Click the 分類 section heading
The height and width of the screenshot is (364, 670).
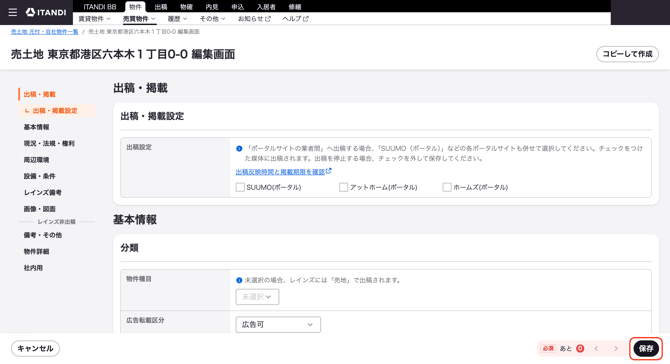point(129,248)
